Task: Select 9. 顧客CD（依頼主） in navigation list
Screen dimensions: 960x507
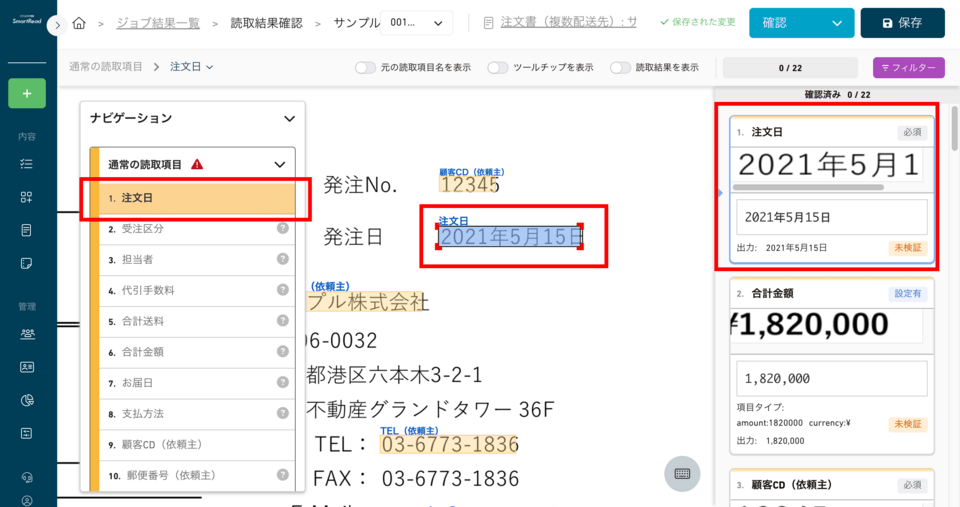Action: (197, 445)
